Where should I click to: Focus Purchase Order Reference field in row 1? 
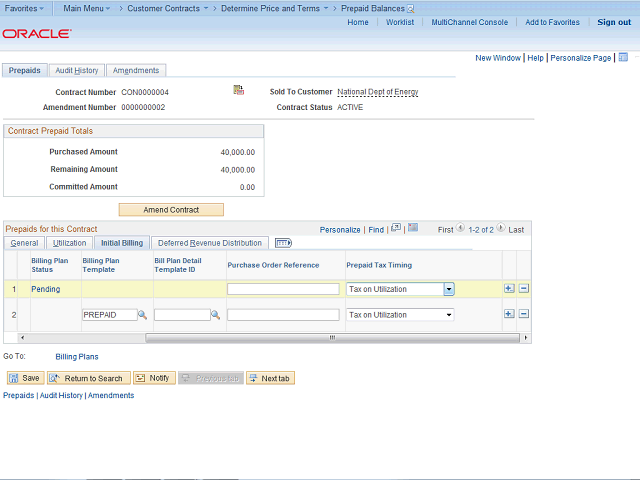click(x=283, y=289)
